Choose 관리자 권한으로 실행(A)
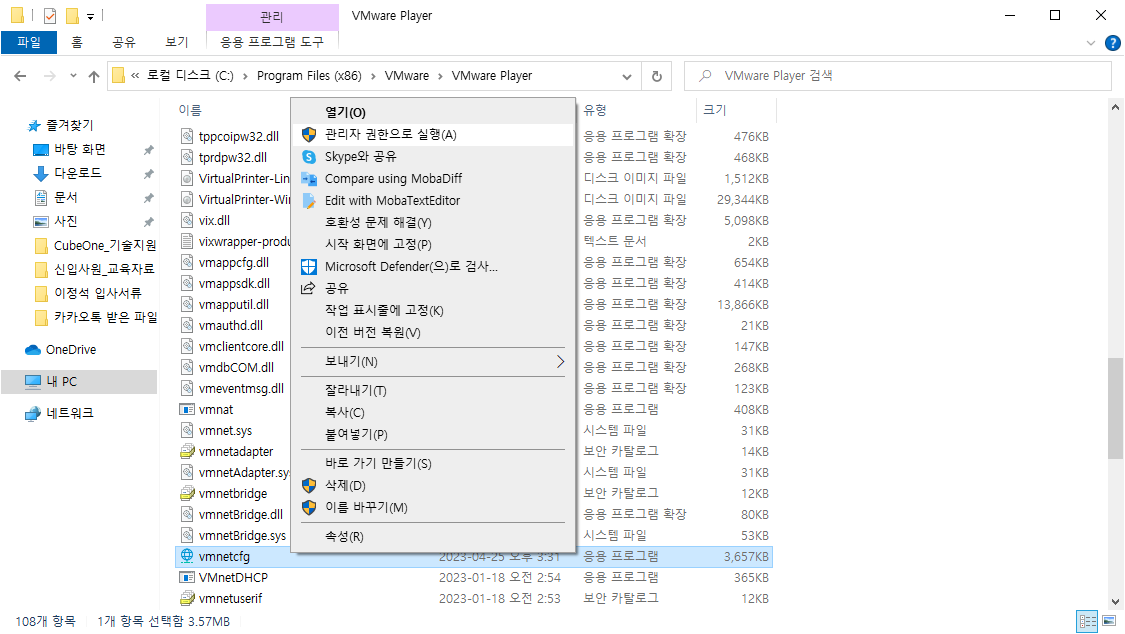1125x634 pixels. [x=433, y=135]
